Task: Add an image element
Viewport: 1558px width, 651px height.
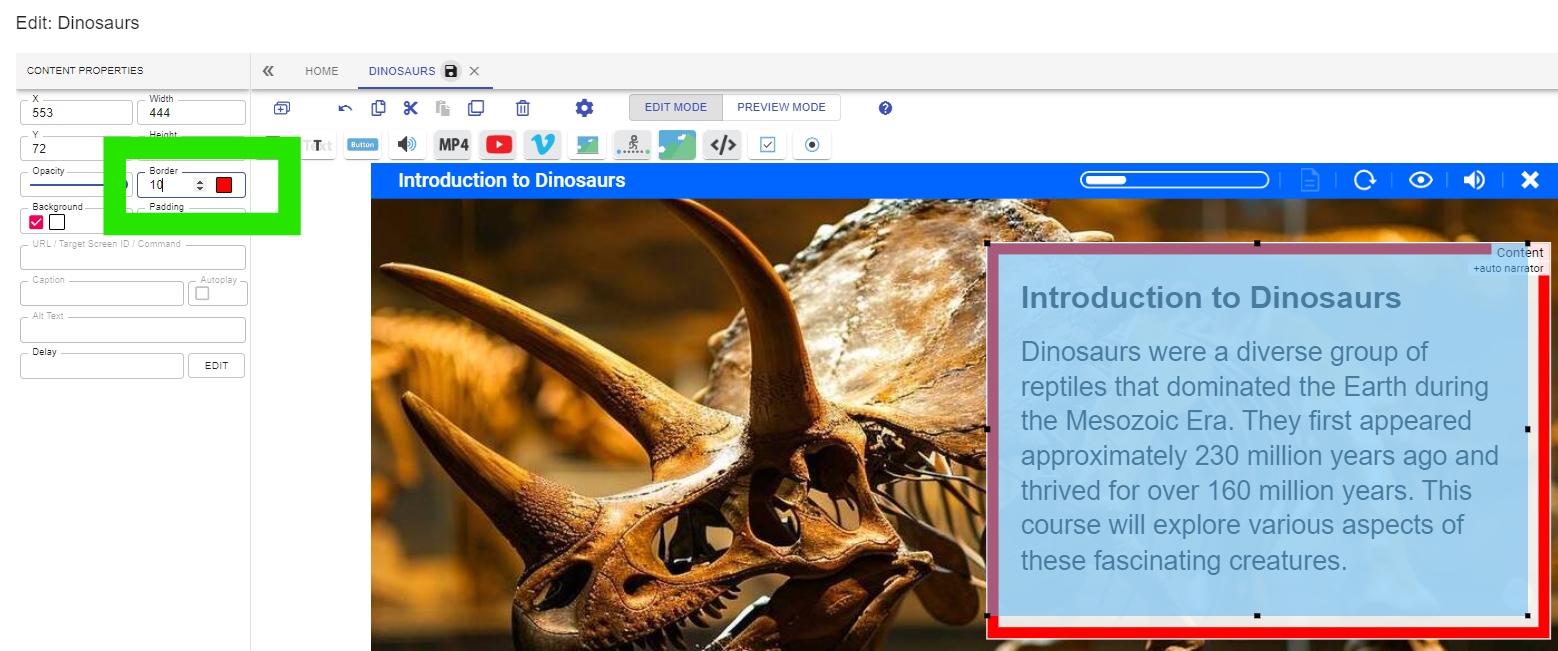Action: [x=587, y=145]
